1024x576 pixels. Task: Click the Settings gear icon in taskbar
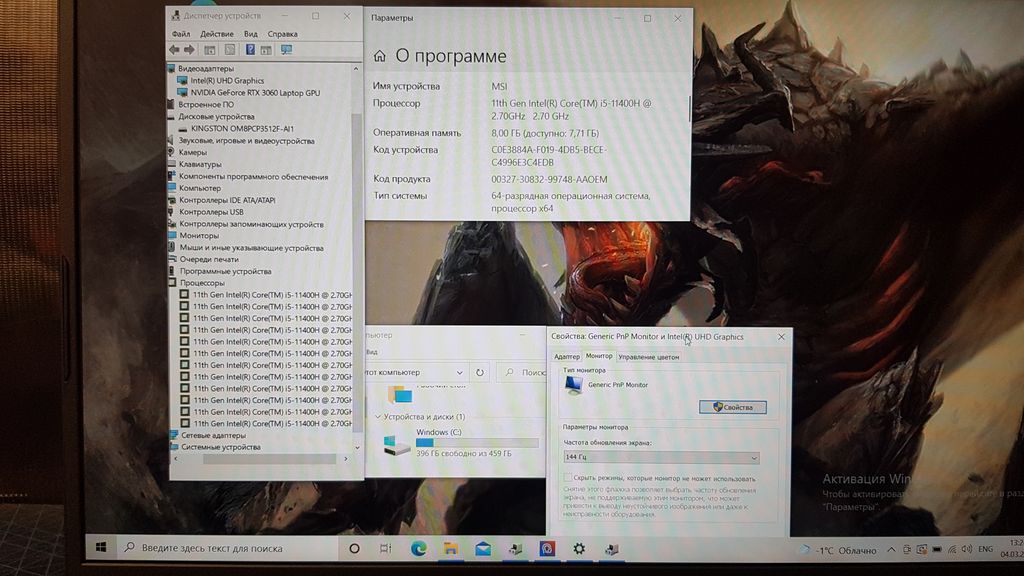pos(578,549)
